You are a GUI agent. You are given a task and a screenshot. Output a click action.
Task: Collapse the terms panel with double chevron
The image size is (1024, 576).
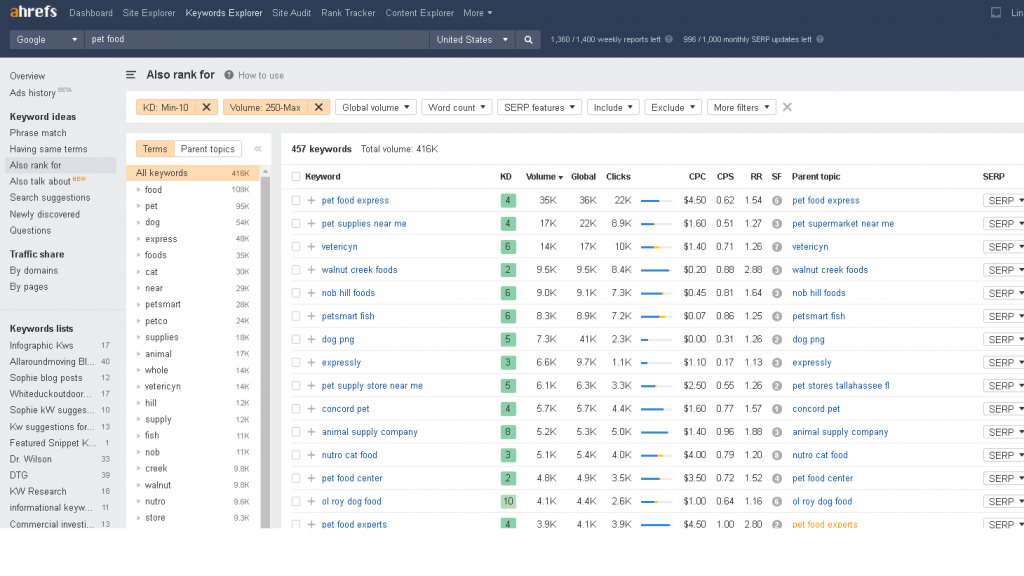click(258, 149)
